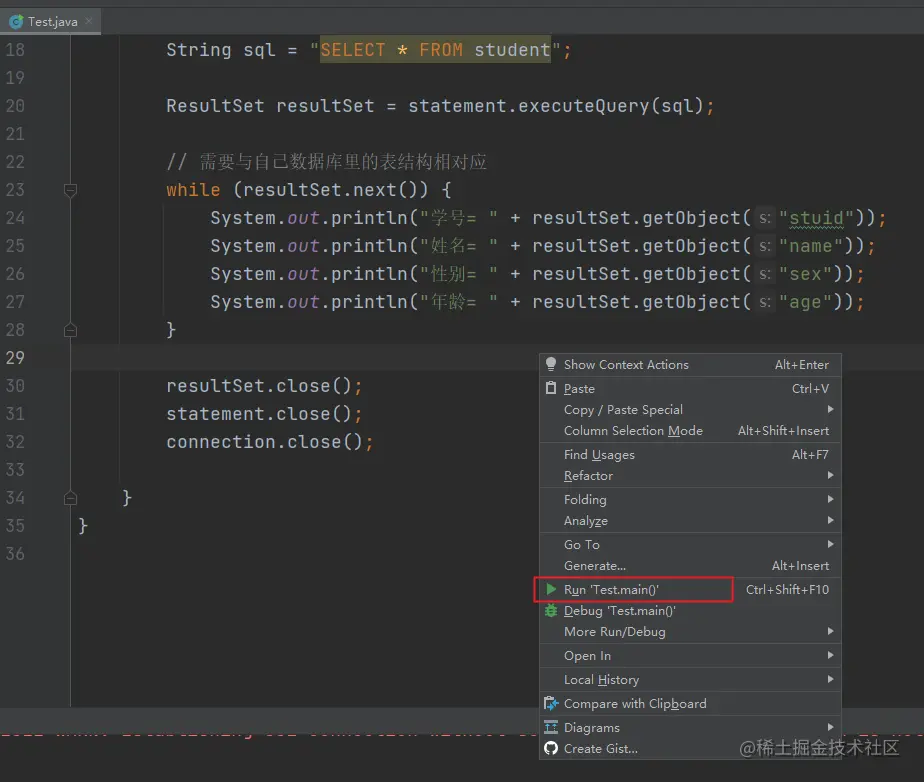This screenshot has width=924, height=782.
Task: Click the "stuid" string literal
Action: (x=816, y=218)
